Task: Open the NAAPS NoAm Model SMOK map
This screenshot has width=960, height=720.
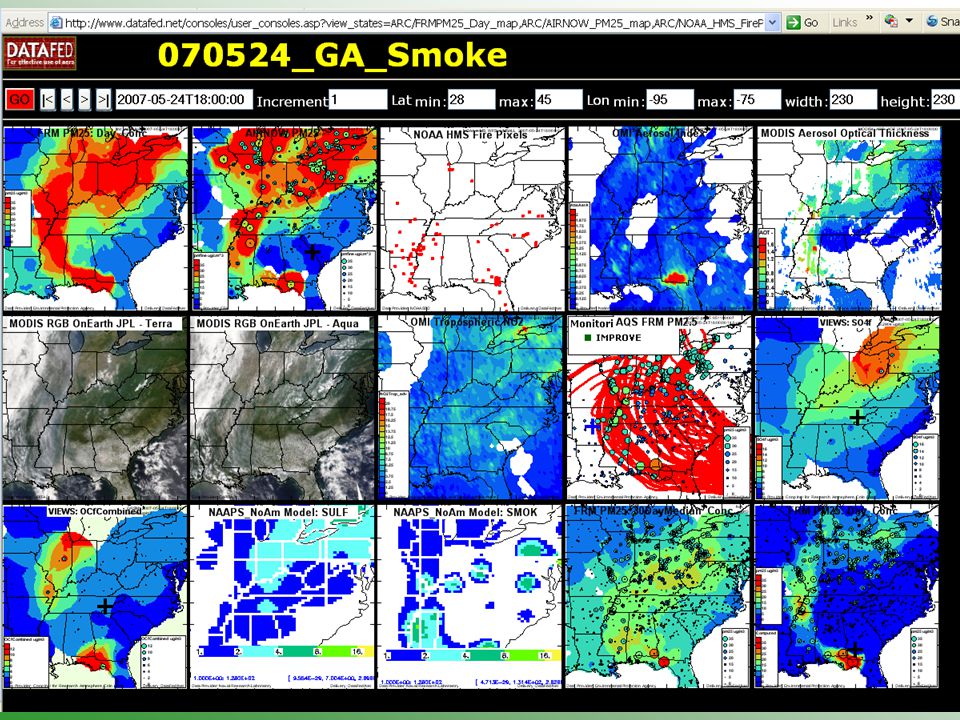Action: click(470, 597)
